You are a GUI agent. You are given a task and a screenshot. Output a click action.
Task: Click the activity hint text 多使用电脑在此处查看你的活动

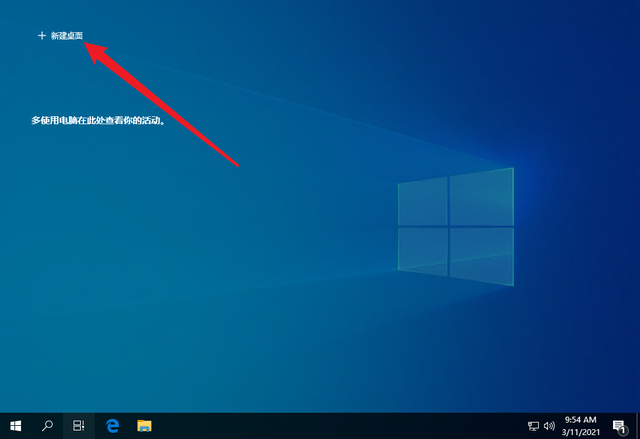click(98, 120)
